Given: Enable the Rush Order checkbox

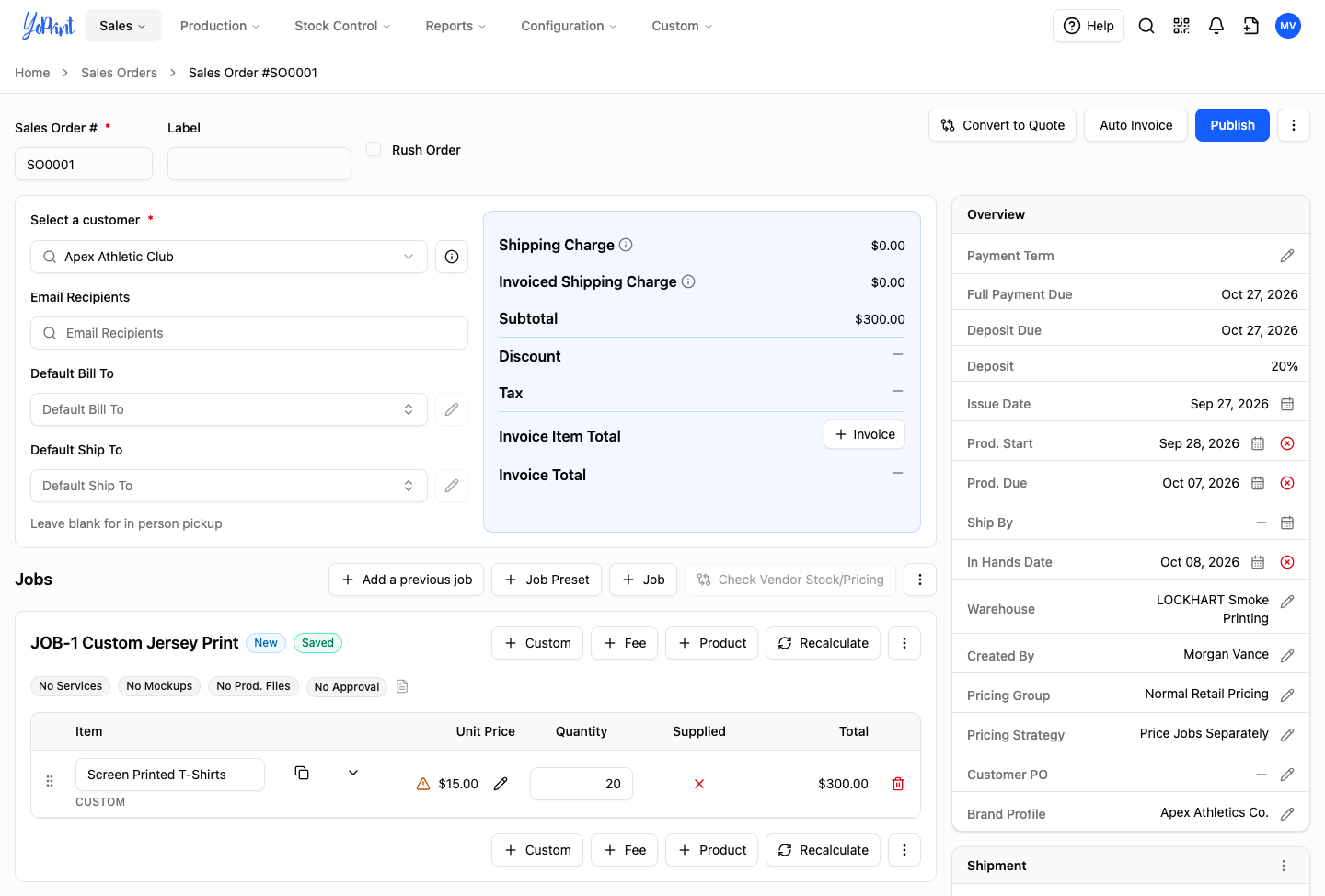Looking at the screenshot, I should (x=374, y=149).
